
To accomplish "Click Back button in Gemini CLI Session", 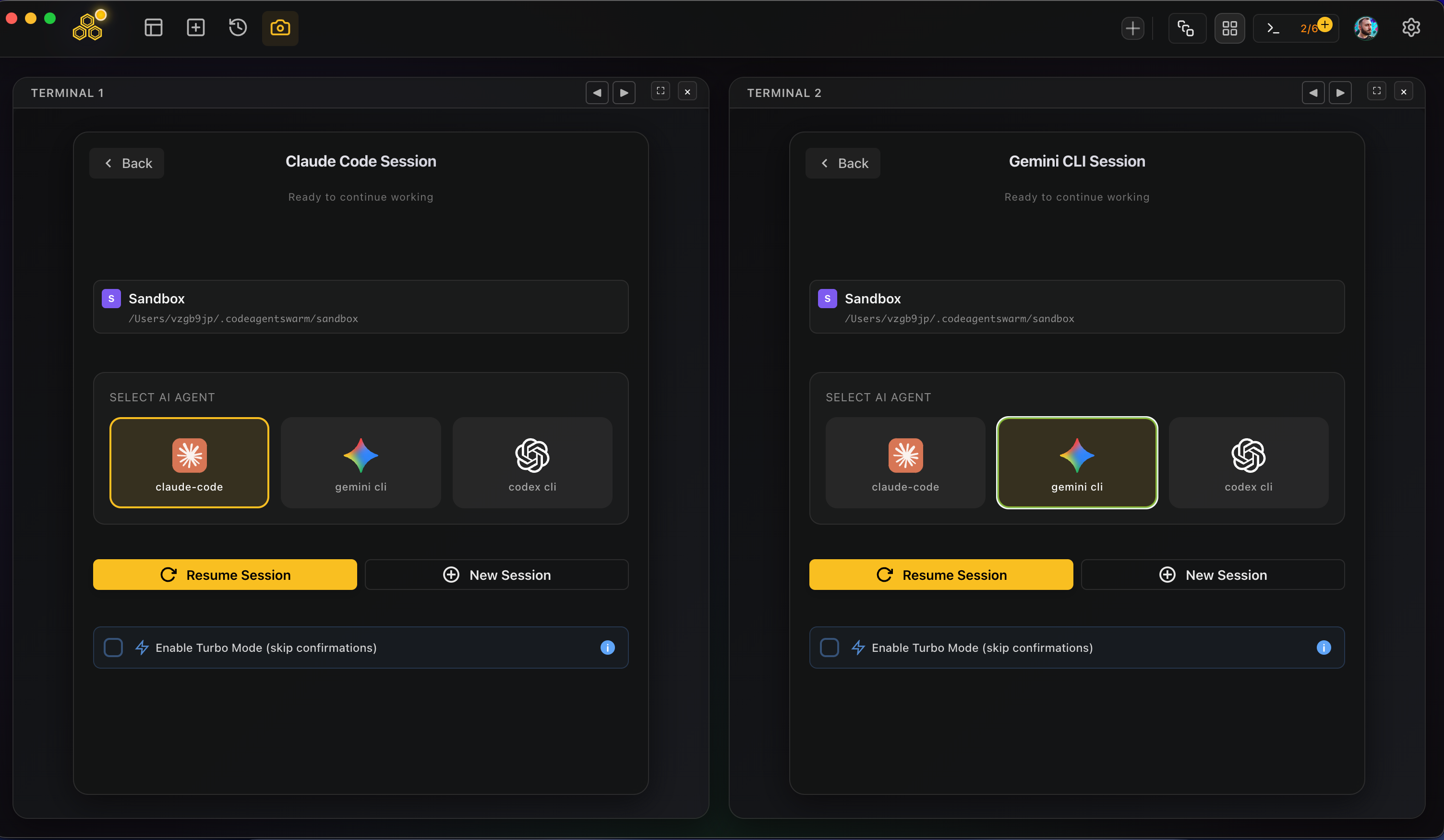I will click(843, 163).
